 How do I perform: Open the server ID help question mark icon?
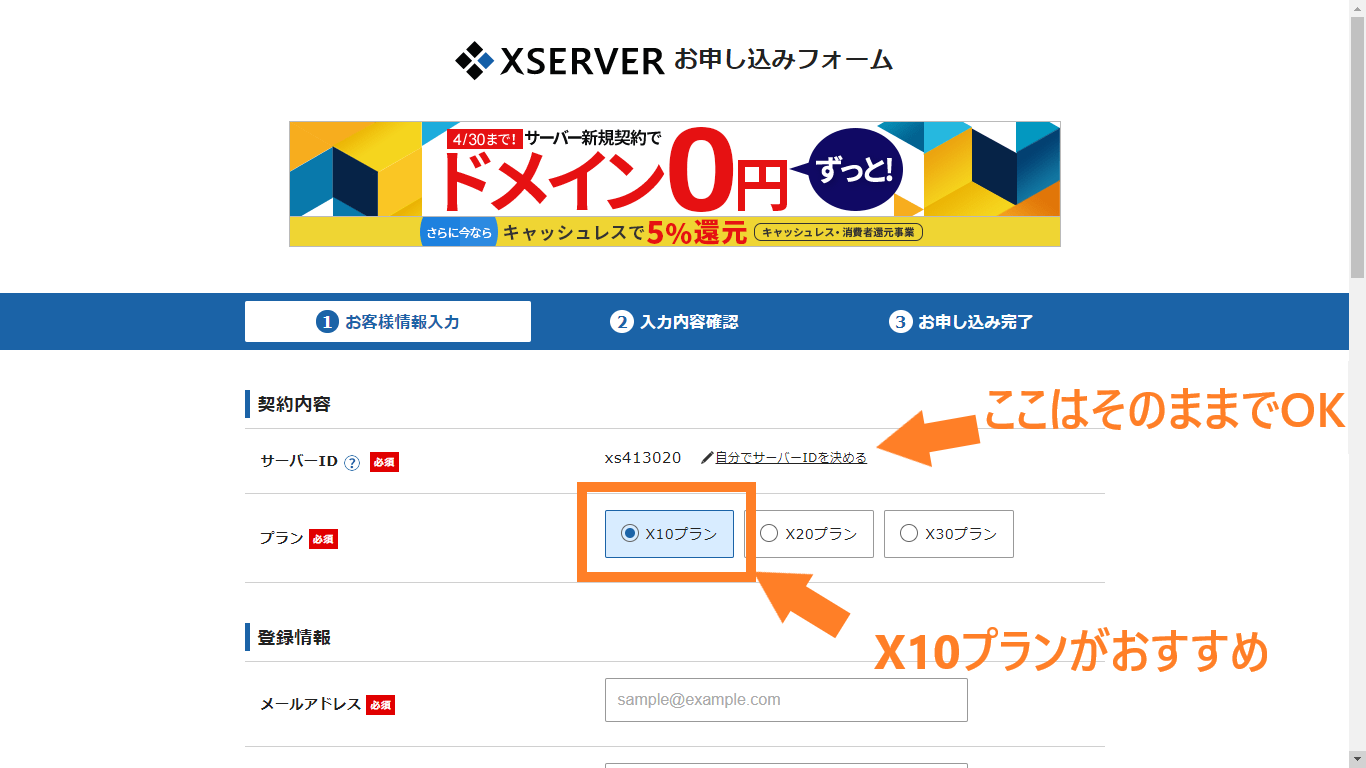(x=352, y=463)
